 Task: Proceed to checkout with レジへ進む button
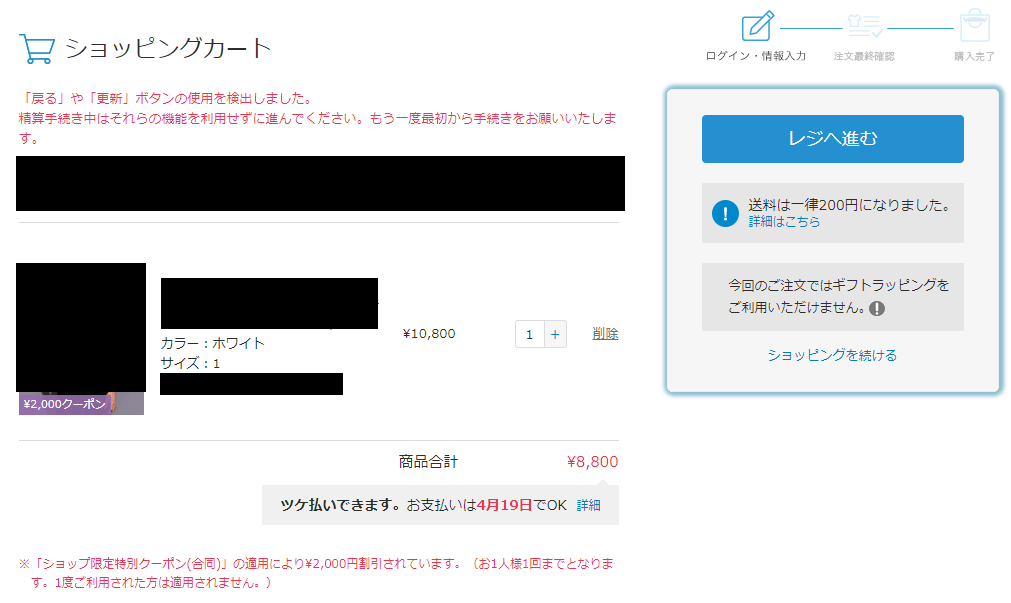[x=832, y=139]
